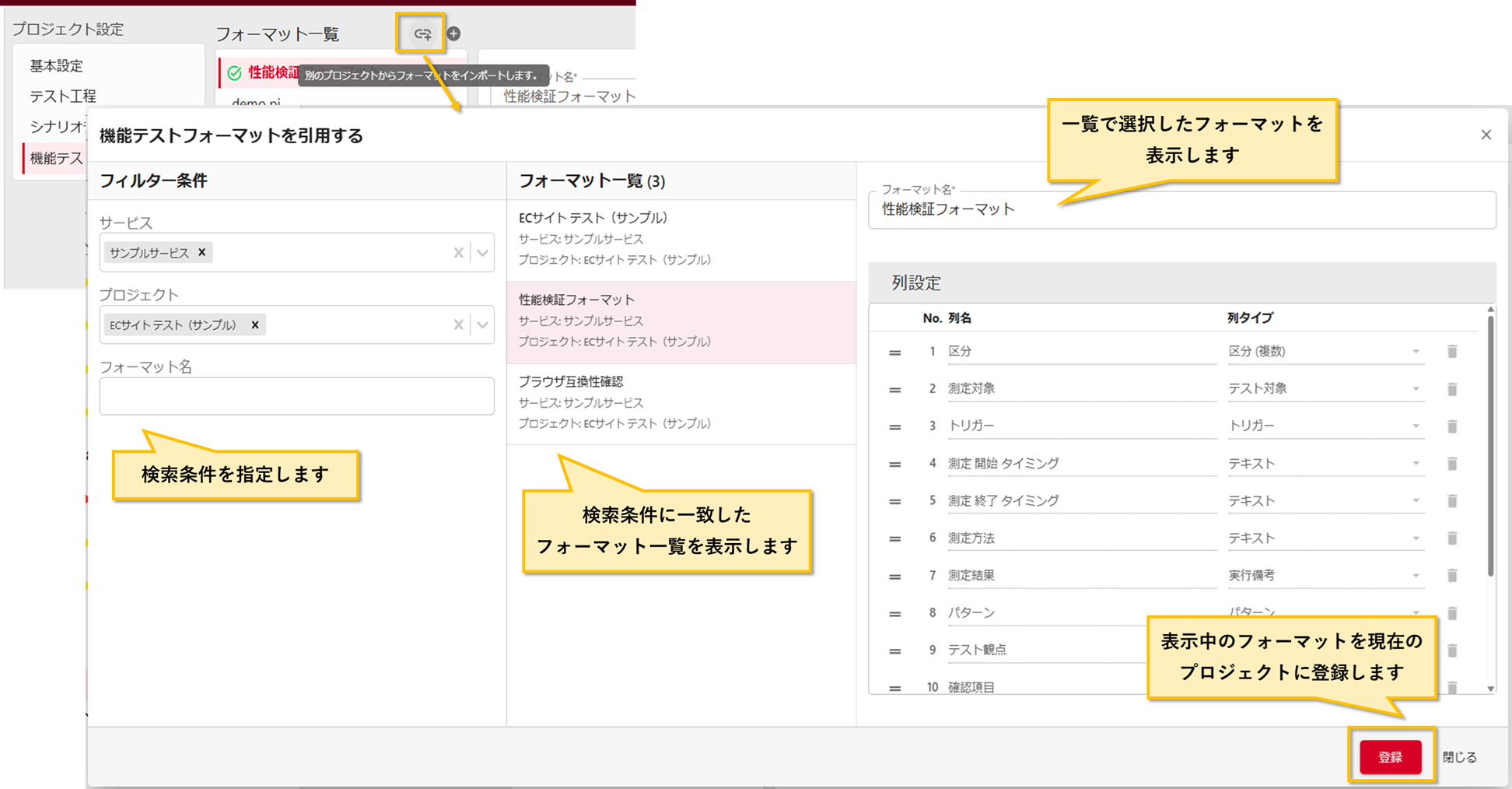Open the テスト対象 column type dropdown
Screen dimensions: 1512x789
coord(1416,388)
